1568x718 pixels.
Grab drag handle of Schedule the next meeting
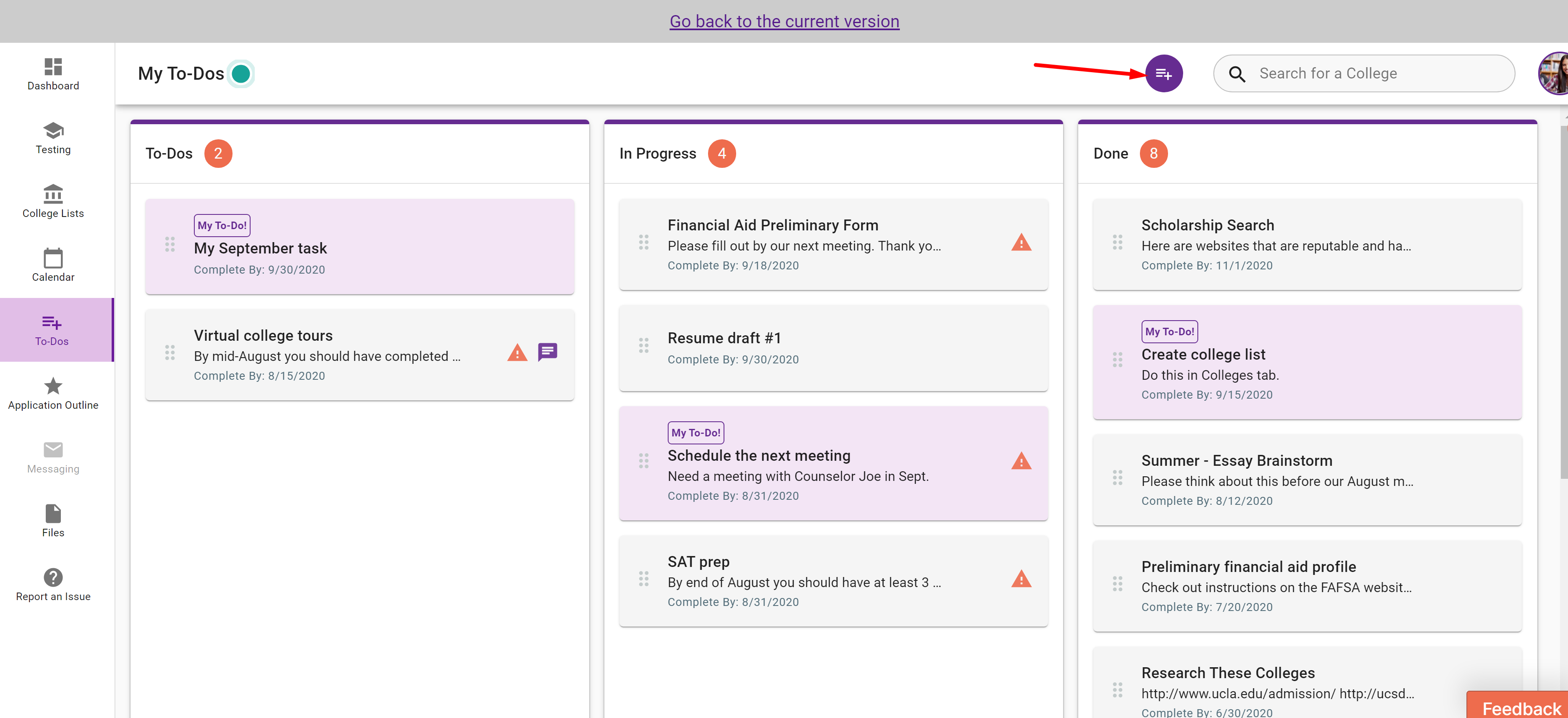point(643,461)
